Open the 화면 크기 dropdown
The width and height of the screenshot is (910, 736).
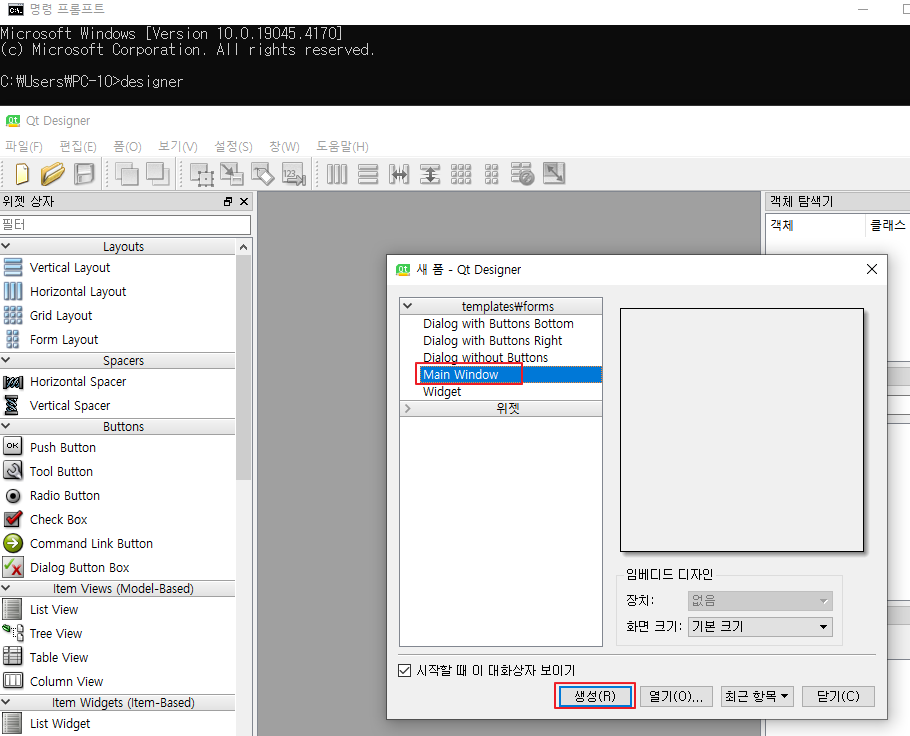click(x=760, y=627)
